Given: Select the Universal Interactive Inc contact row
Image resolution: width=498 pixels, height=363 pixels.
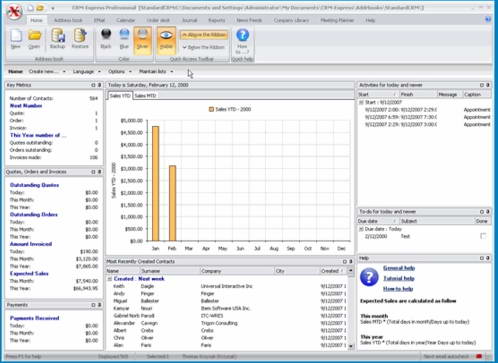Looking at the screenshot, I should pos(227,286).
